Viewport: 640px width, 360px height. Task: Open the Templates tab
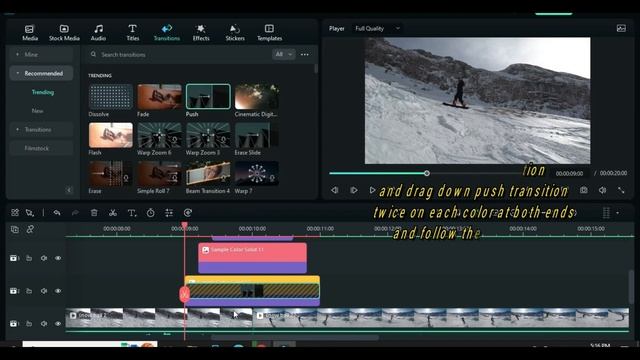pos(269,33)
